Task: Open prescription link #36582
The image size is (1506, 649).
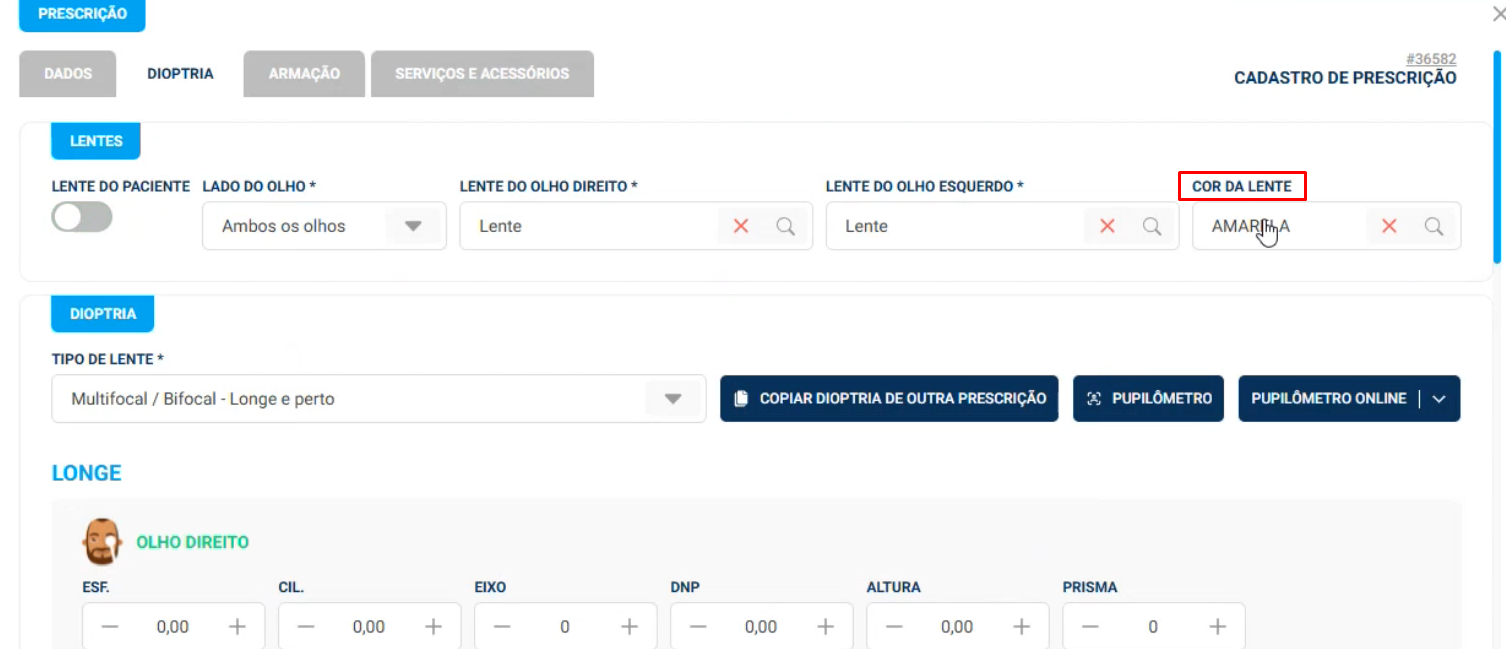Action: [x=1430, y=60]
